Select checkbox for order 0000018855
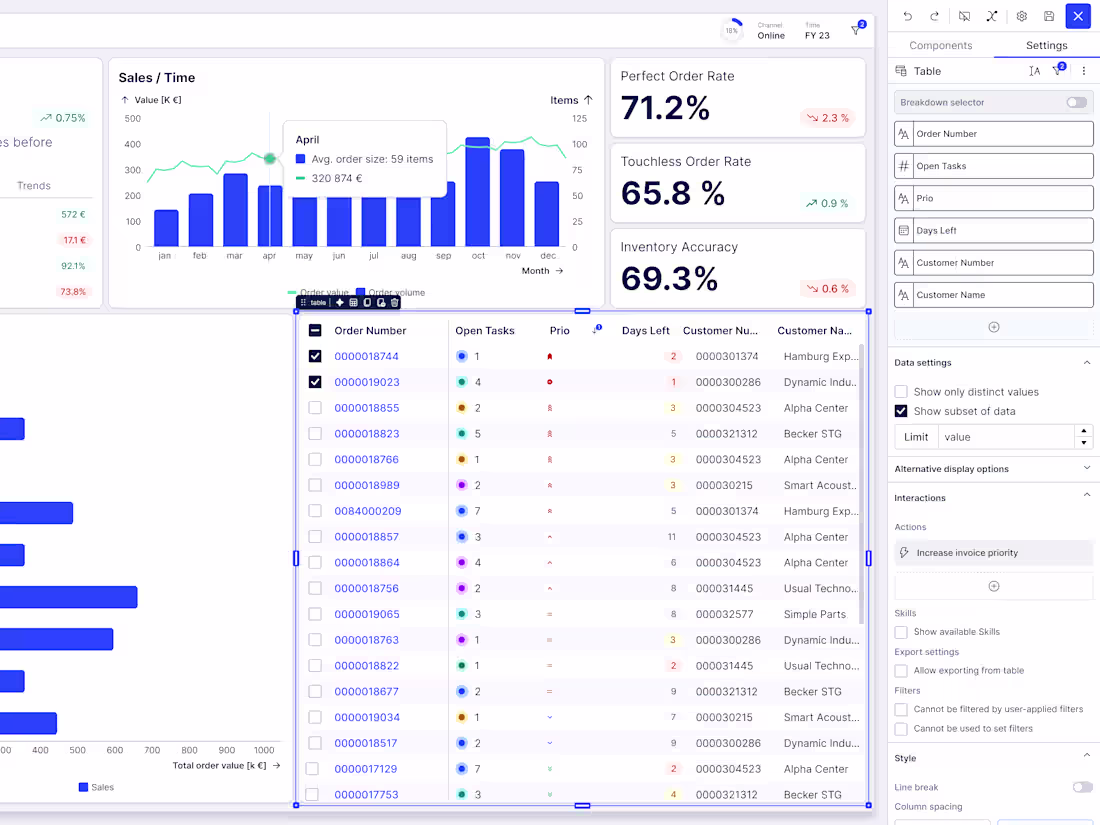The height and width of the screenshot is (825, 1100). pos(315,408)
